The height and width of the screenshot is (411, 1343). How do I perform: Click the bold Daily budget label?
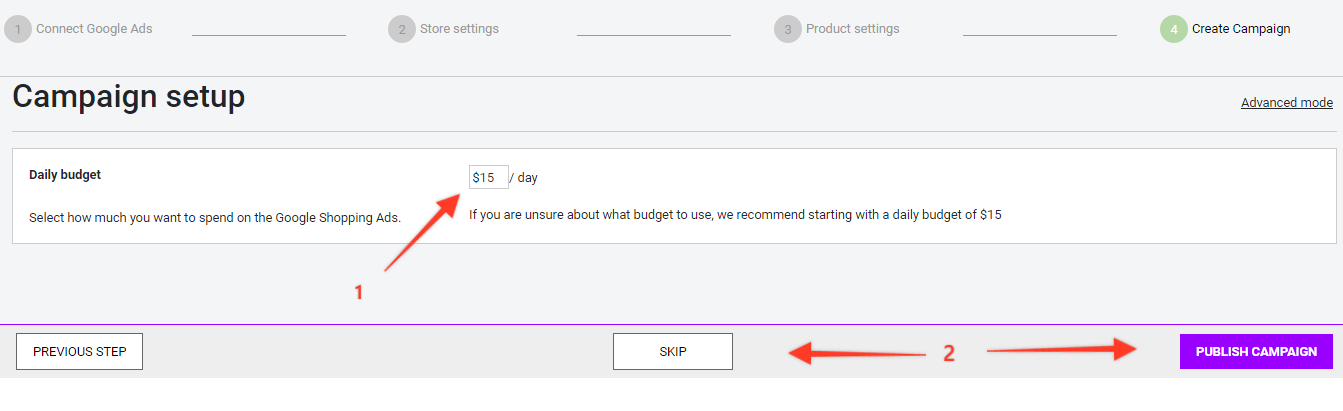click(65, 175)
